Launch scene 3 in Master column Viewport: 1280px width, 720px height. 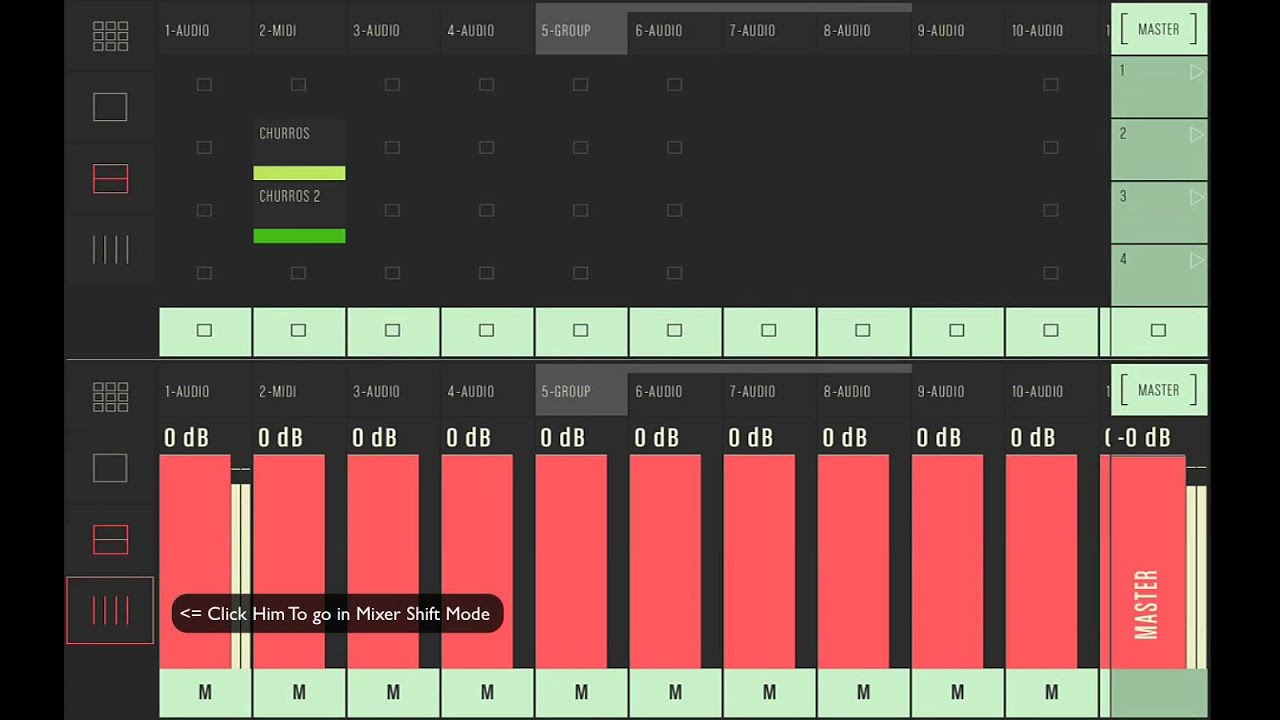pyautogui.click(x=1159, y=212)
